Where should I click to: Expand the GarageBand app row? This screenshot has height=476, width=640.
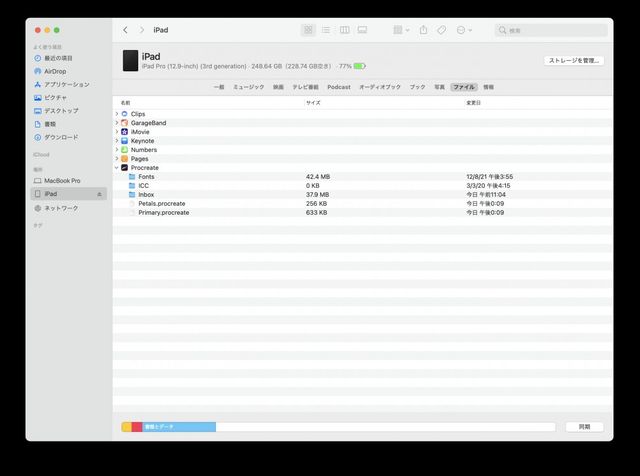coord(117,123)
